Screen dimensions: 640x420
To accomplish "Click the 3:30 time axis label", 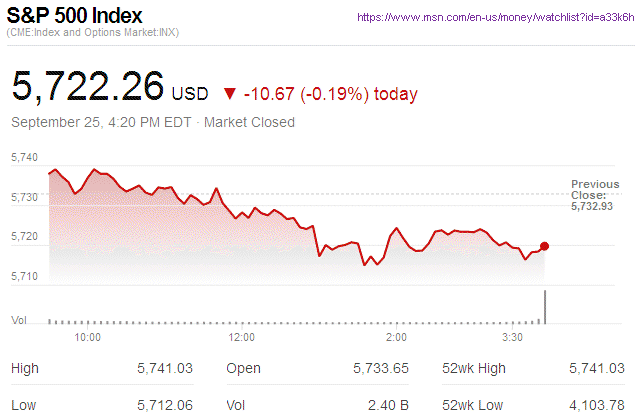I will click(512, 338).
